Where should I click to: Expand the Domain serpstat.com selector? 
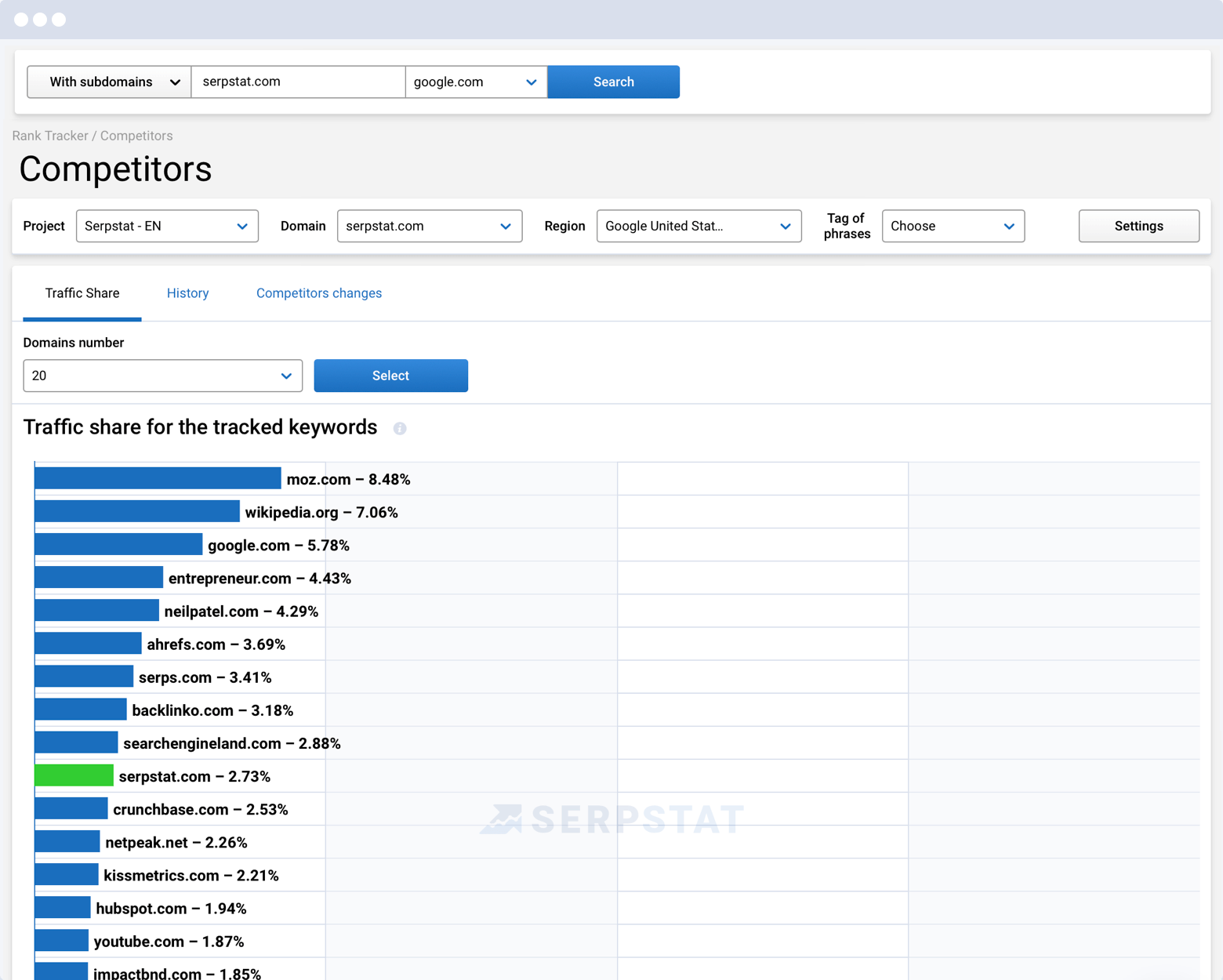(x=429, y=226)
